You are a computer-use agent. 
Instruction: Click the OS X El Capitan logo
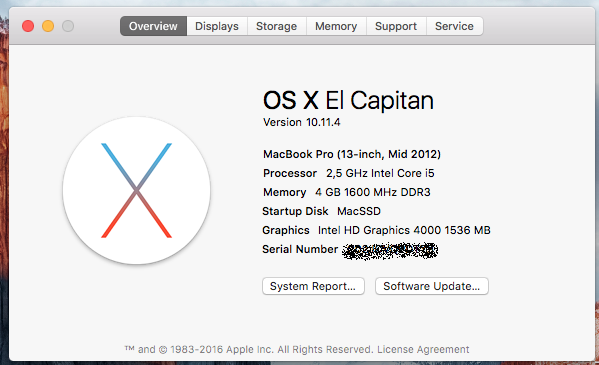(136, 190)
